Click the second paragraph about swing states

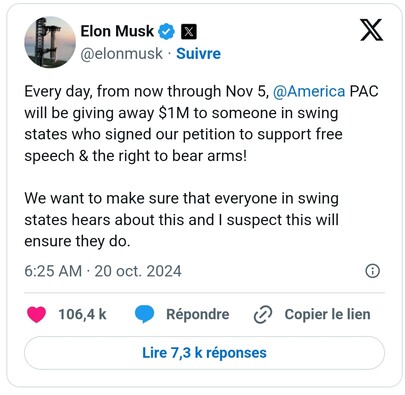tap(182, 220)
